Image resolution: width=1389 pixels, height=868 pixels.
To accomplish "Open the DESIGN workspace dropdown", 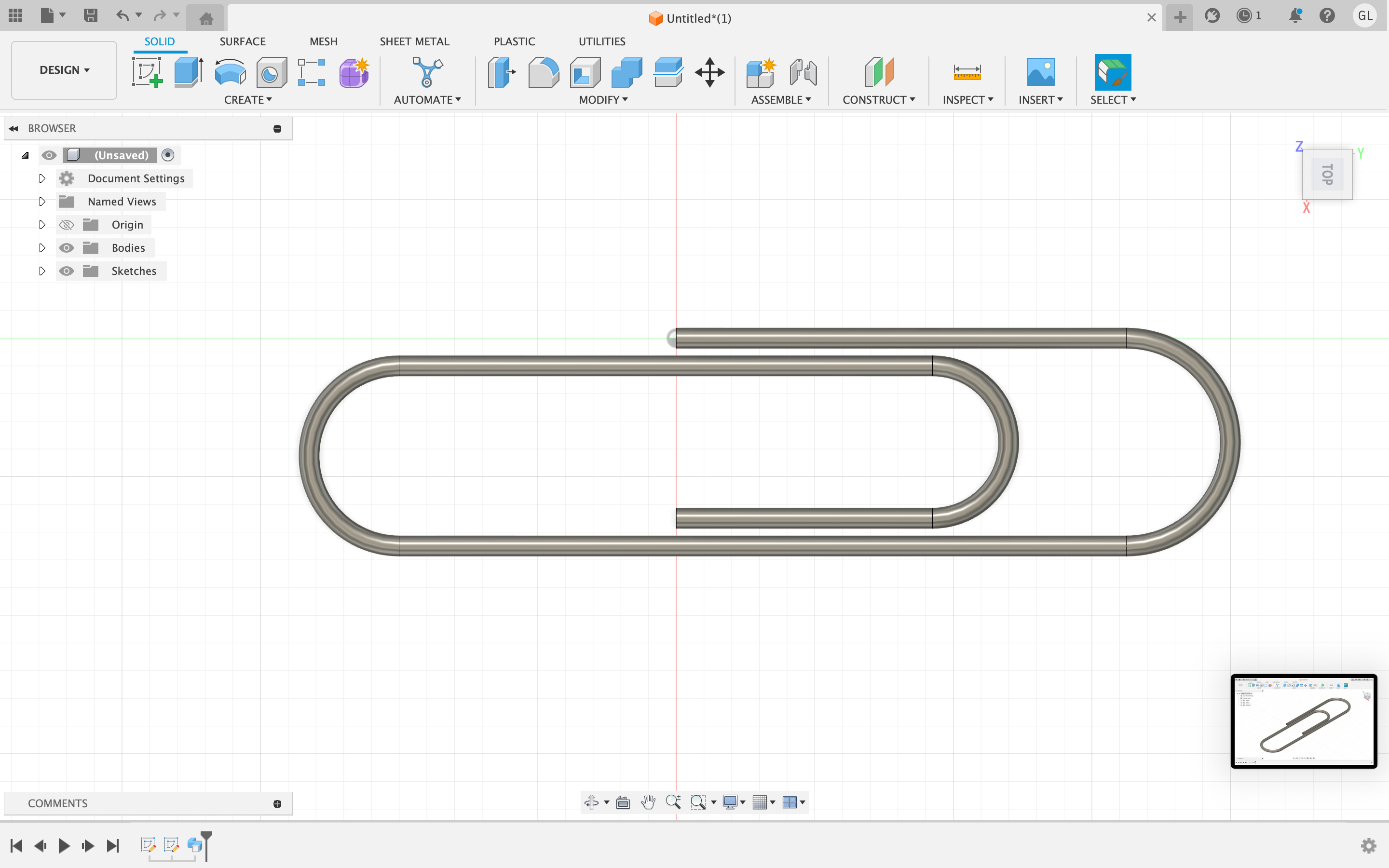I will pos(64,70).
